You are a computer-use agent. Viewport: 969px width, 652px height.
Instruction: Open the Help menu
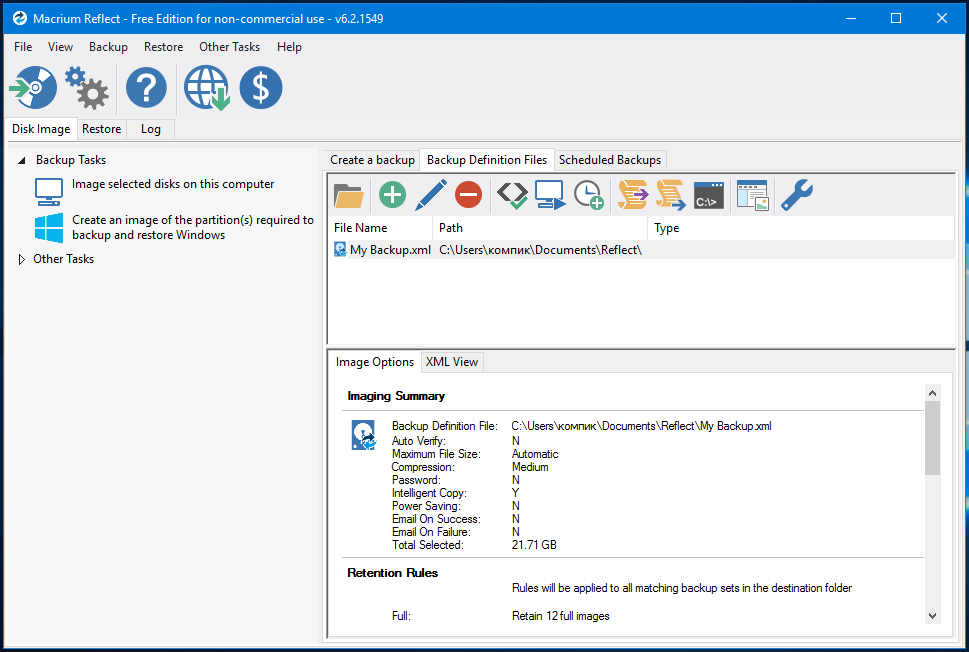tap(289, 47)
